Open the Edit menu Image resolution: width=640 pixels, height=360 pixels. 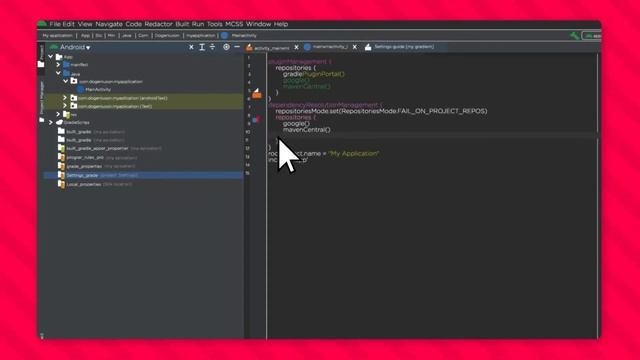pos(69,24)
